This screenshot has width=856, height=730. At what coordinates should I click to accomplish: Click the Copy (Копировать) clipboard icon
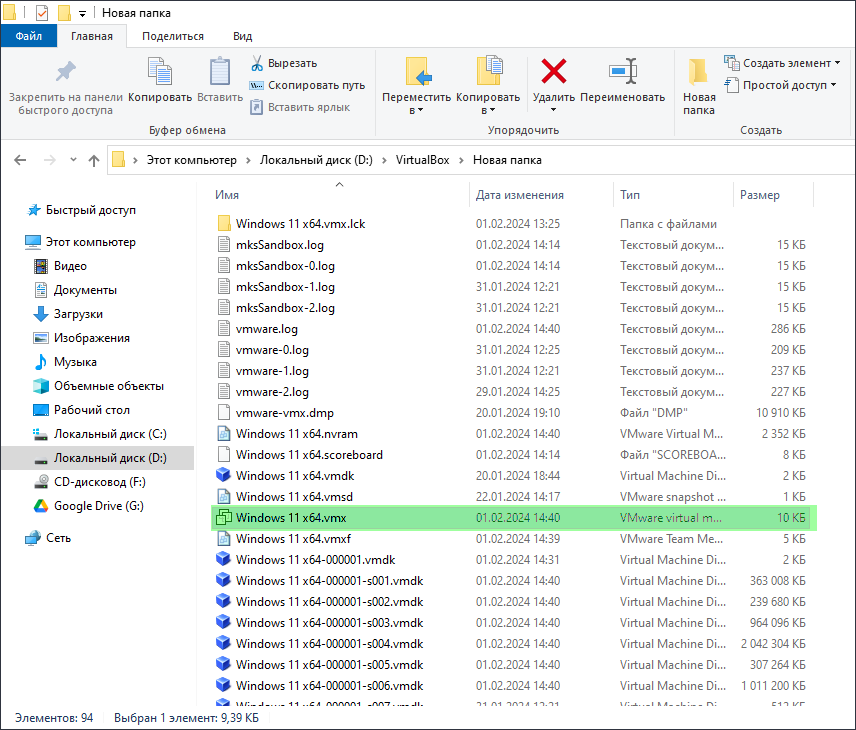160,72
